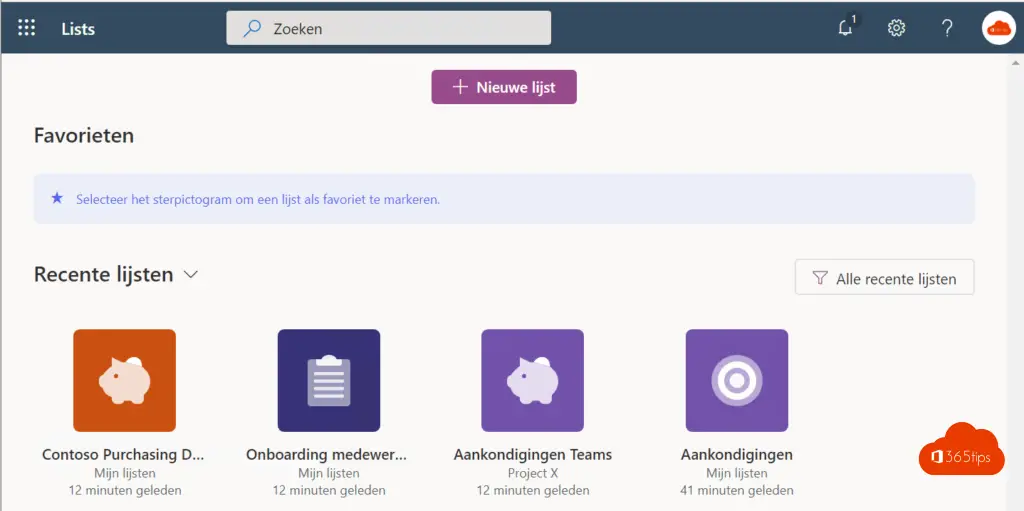The width and height of the screenshot is (1024, 511).
Task: Click Mijn lijsten under Contoso Purchasing
Action: point(124,473)
